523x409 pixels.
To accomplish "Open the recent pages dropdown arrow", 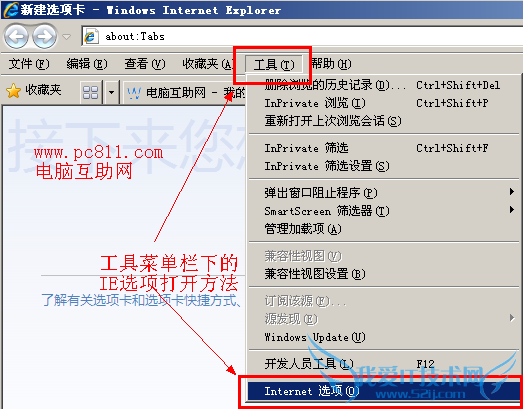I will pos(67,36).
